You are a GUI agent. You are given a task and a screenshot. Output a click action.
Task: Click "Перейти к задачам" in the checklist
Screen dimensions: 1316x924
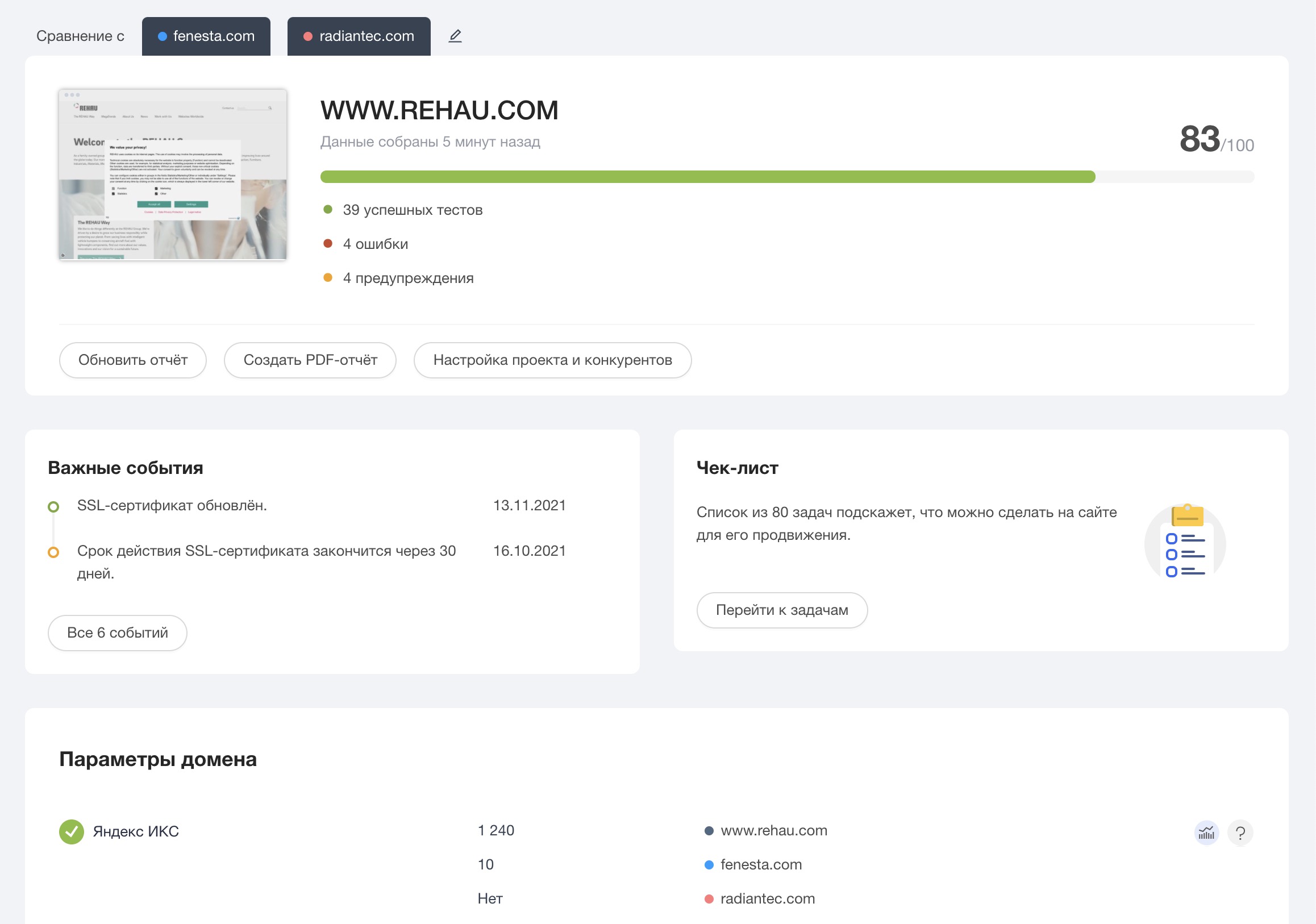[x=782, y=610]
